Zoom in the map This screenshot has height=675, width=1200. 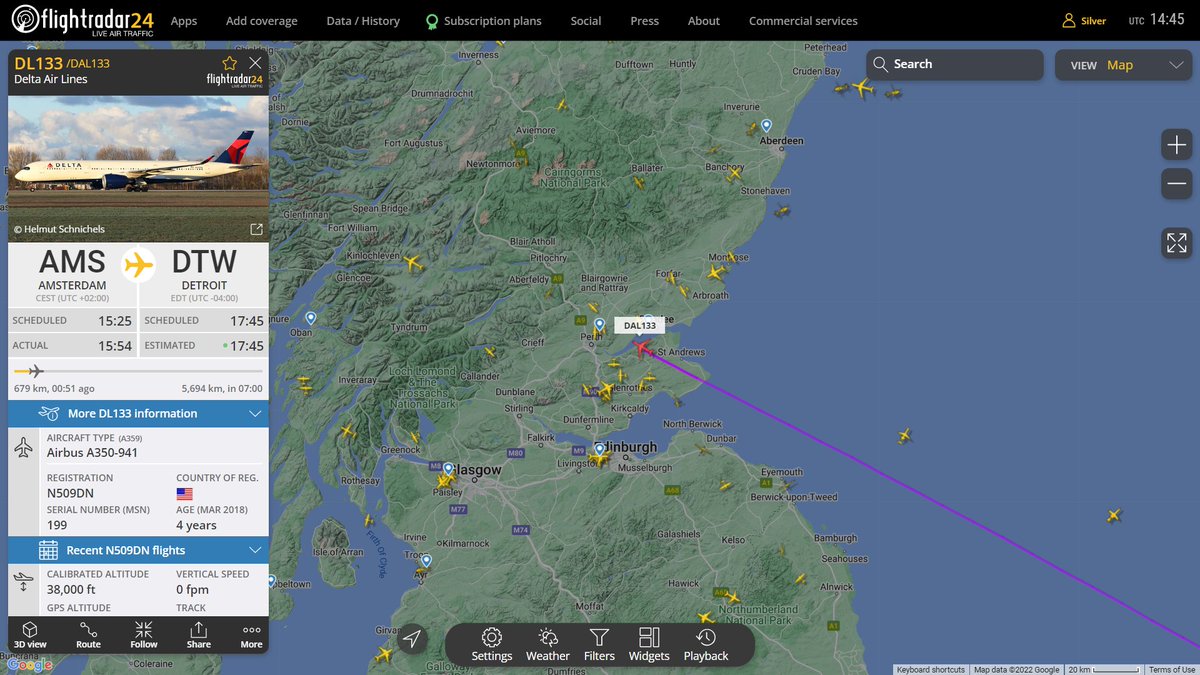pos(1176,145)
